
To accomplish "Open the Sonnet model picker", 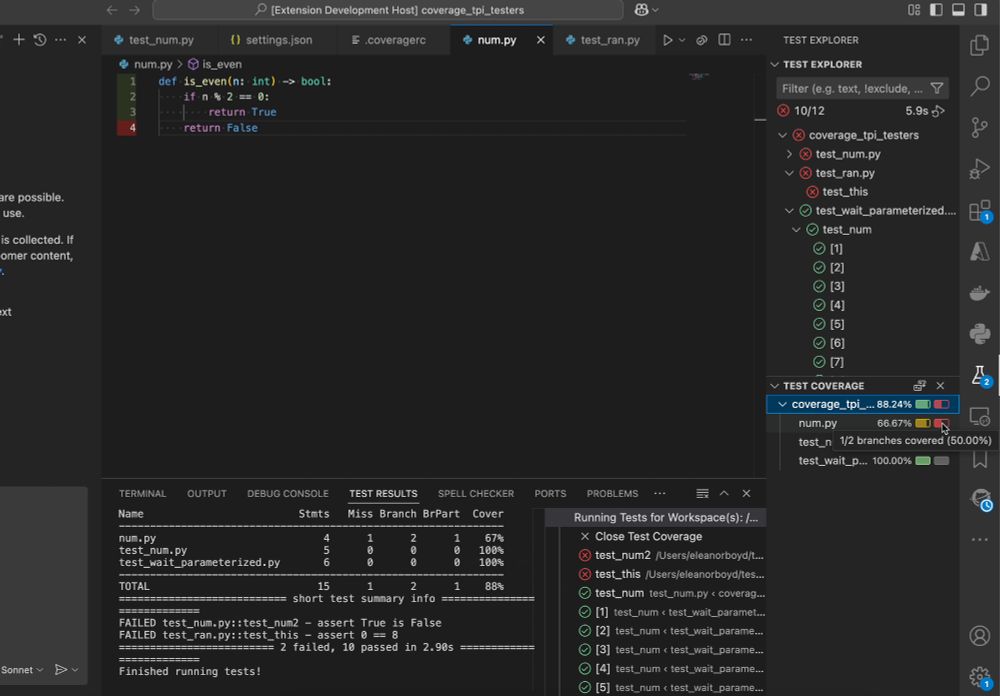I will 22,670.
